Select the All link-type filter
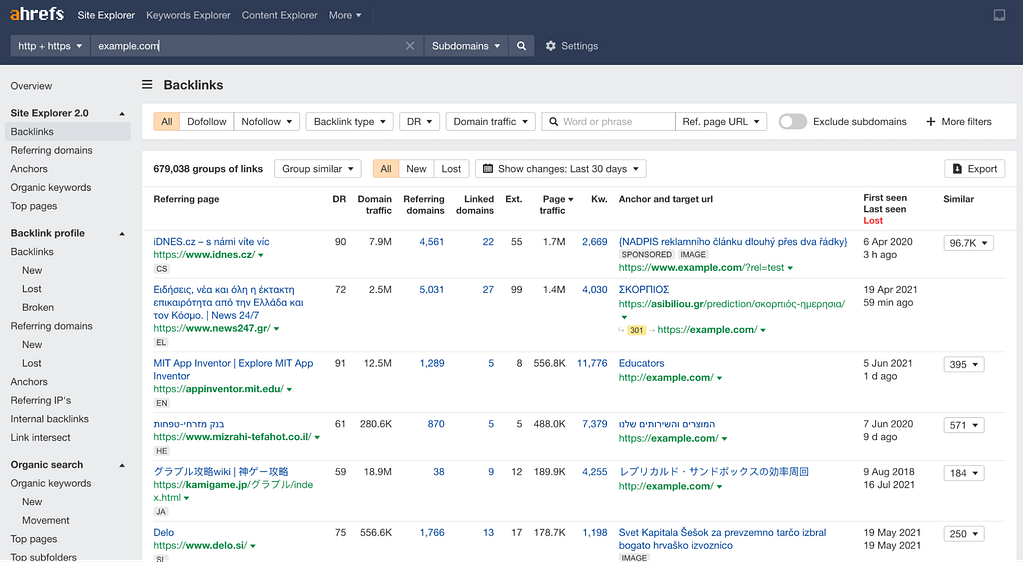Image resolution: width=1023 pixels, height=562 pixels. (x=166, y=121)
